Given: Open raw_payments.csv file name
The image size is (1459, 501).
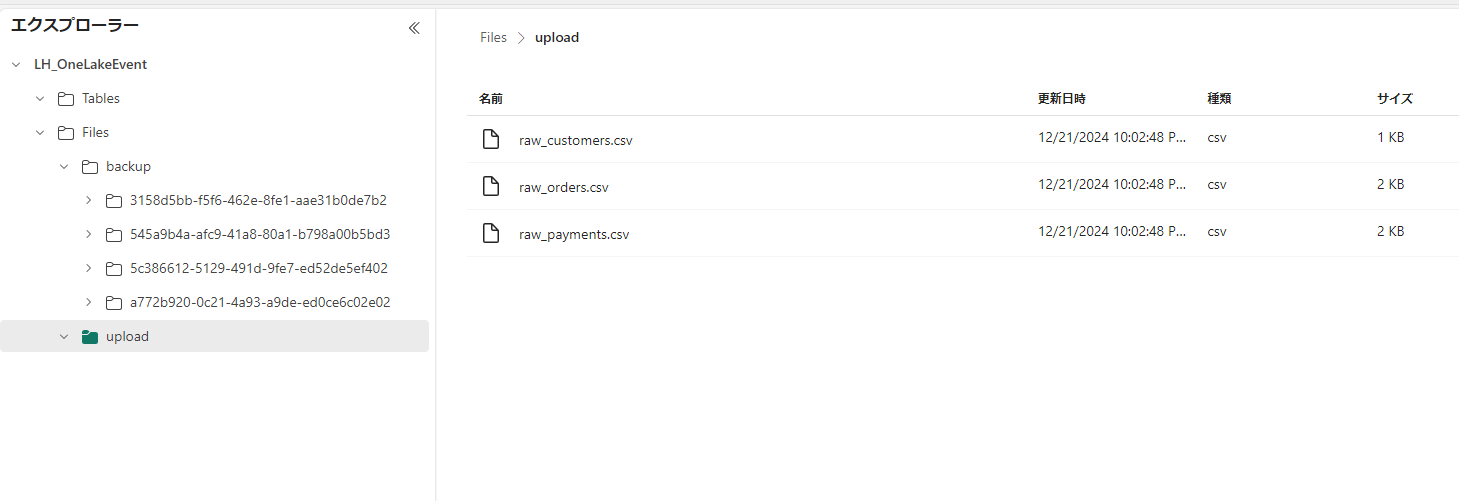Looking at the screenshot, I should [574, 234].
